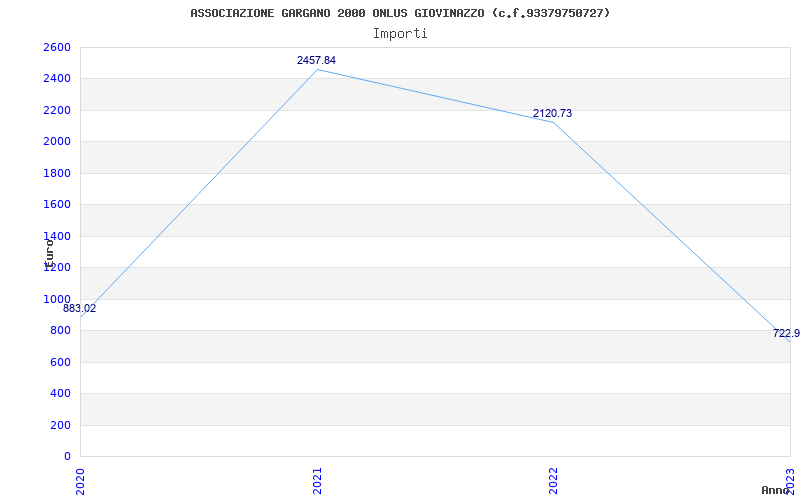
Task: Click the 400 y-axis tick label
Action: tap(61, 393)
